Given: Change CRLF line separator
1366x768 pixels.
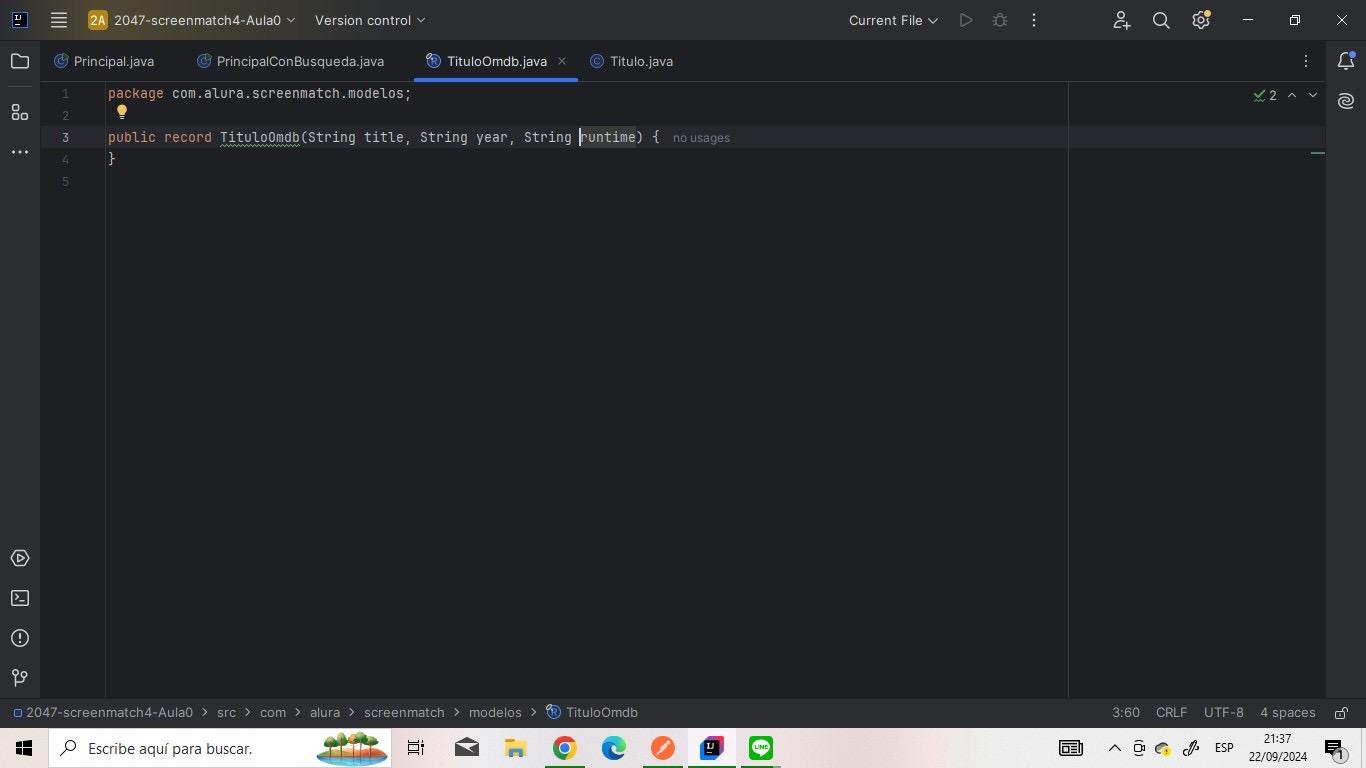Looking at the screenshot, I should point(1171,713).
